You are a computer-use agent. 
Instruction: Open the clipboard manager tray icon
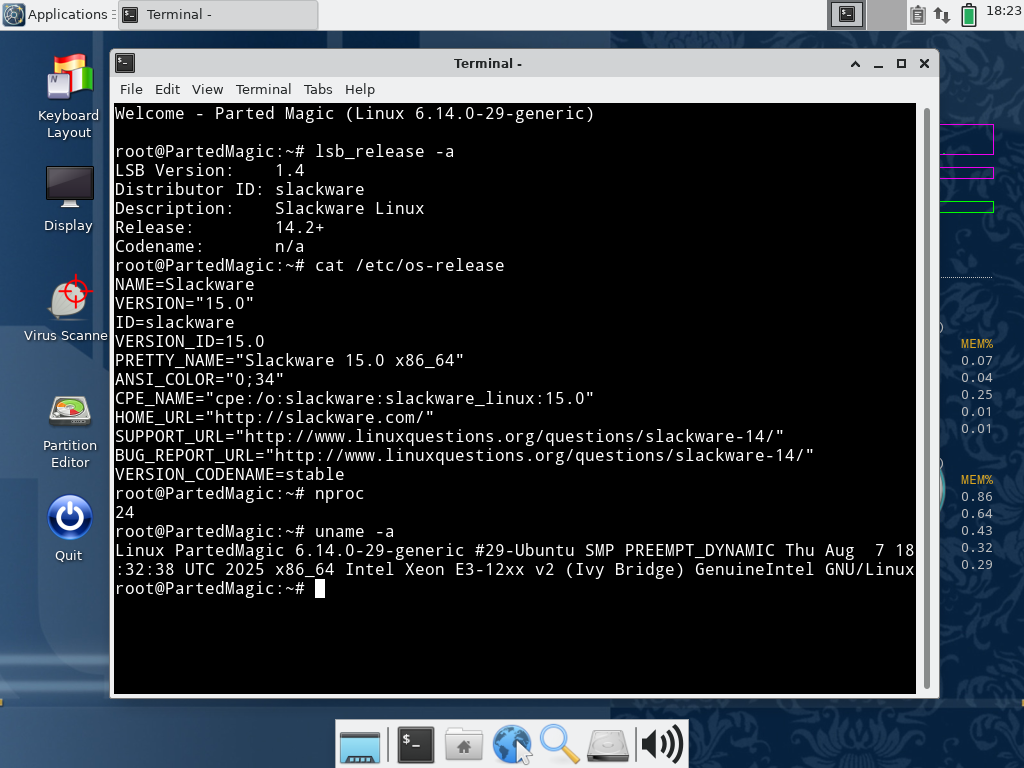tap(918, 14)
